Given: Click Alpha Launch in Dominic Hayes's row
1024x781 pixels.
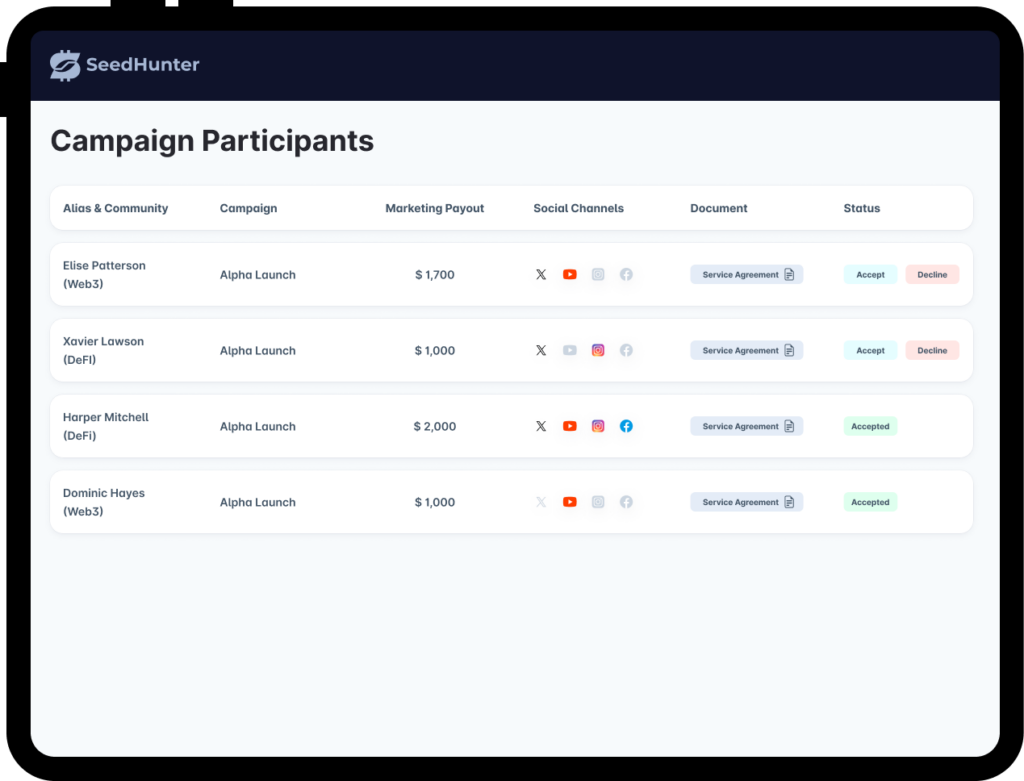Looking at the screenshot, I should [x=257, y=502].
